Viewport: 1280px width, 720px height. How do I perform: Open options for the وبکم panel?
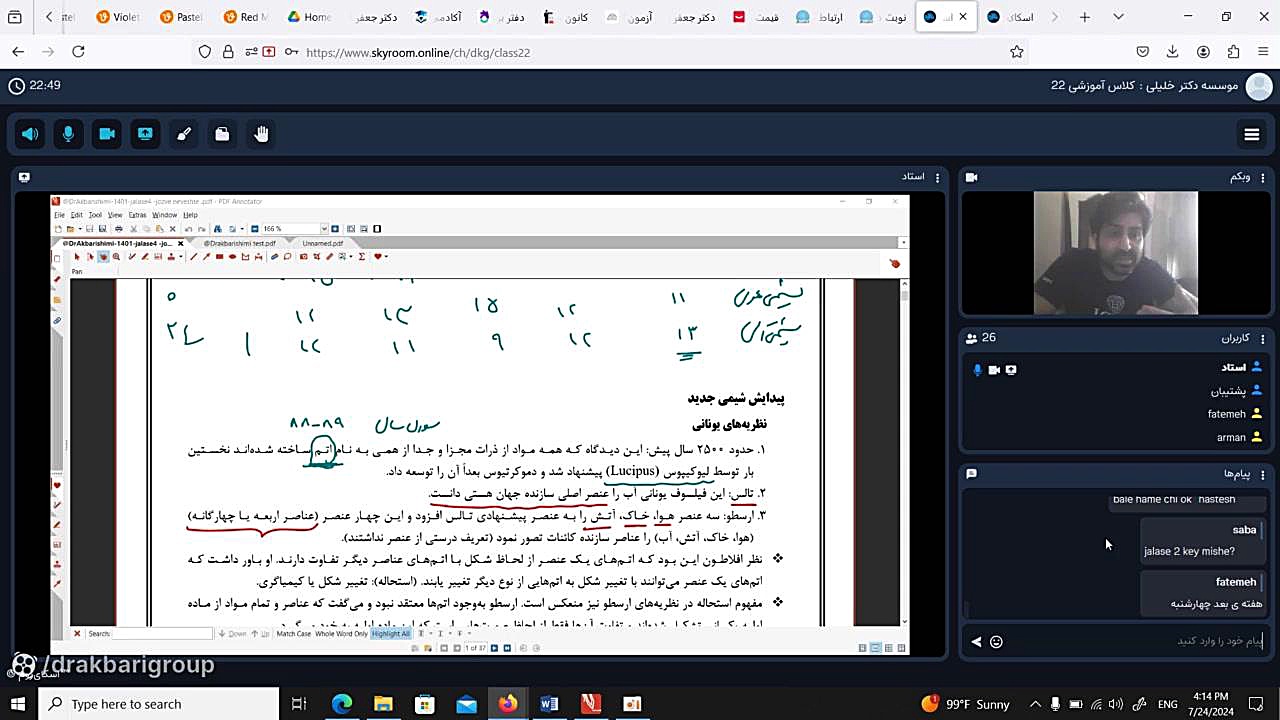coord(1263,177)
